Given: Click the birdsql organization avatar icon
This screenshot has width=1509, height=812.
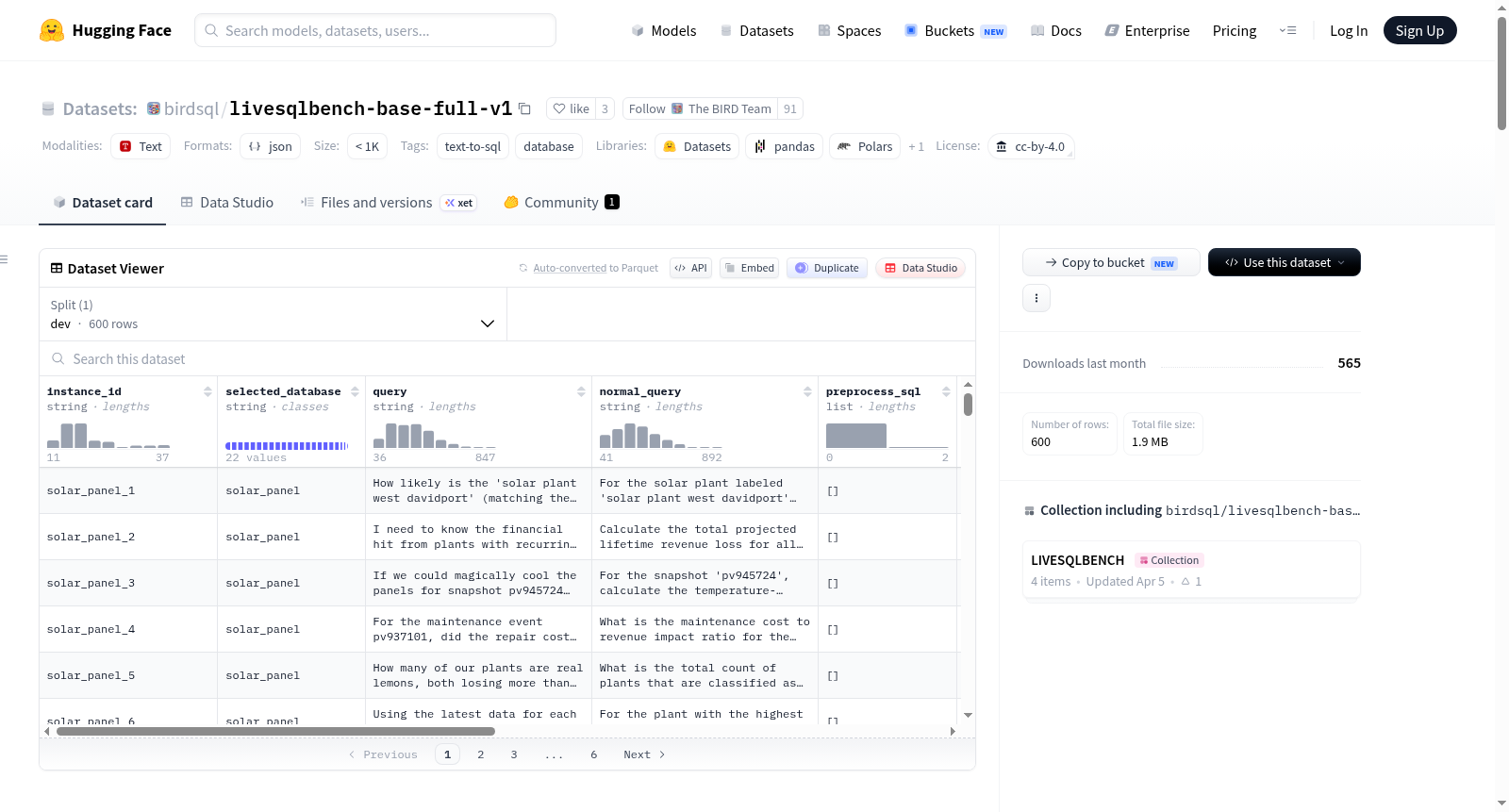Looking at the screenshot, I should pos(154,108).
